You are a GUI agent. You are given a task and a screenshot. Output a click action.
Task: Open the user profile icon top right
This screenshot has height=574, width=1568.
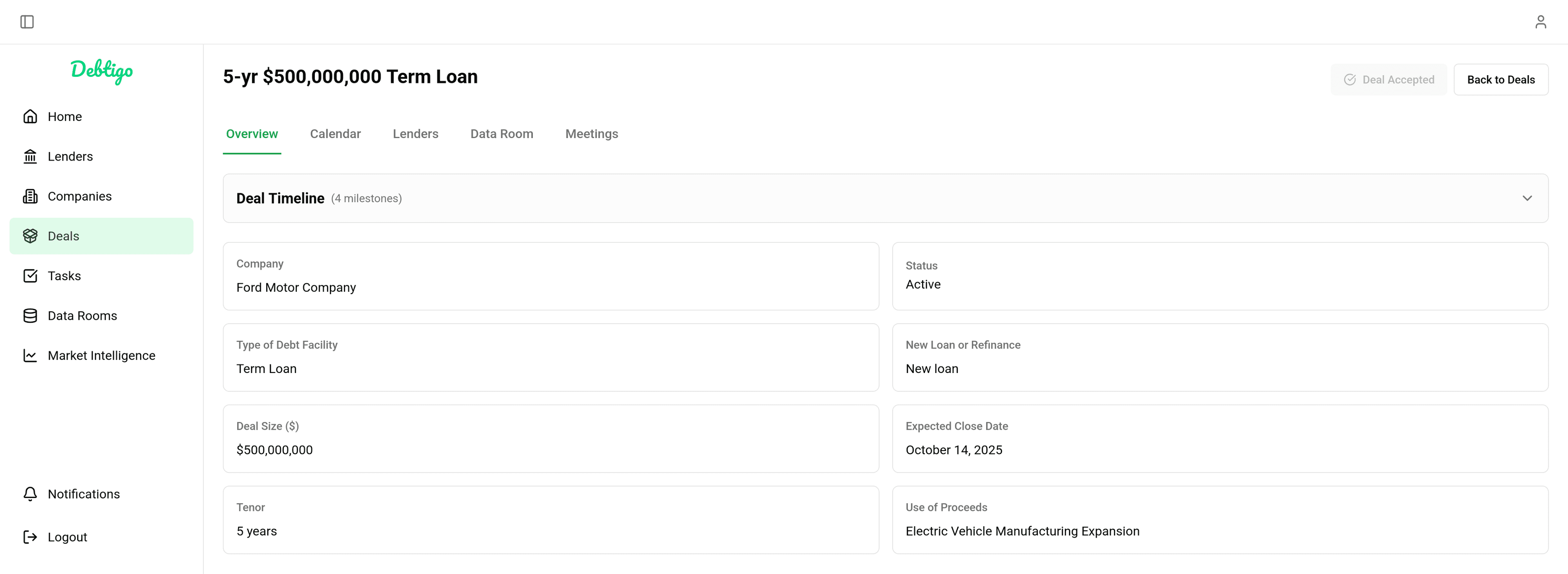coord(1541,21)
